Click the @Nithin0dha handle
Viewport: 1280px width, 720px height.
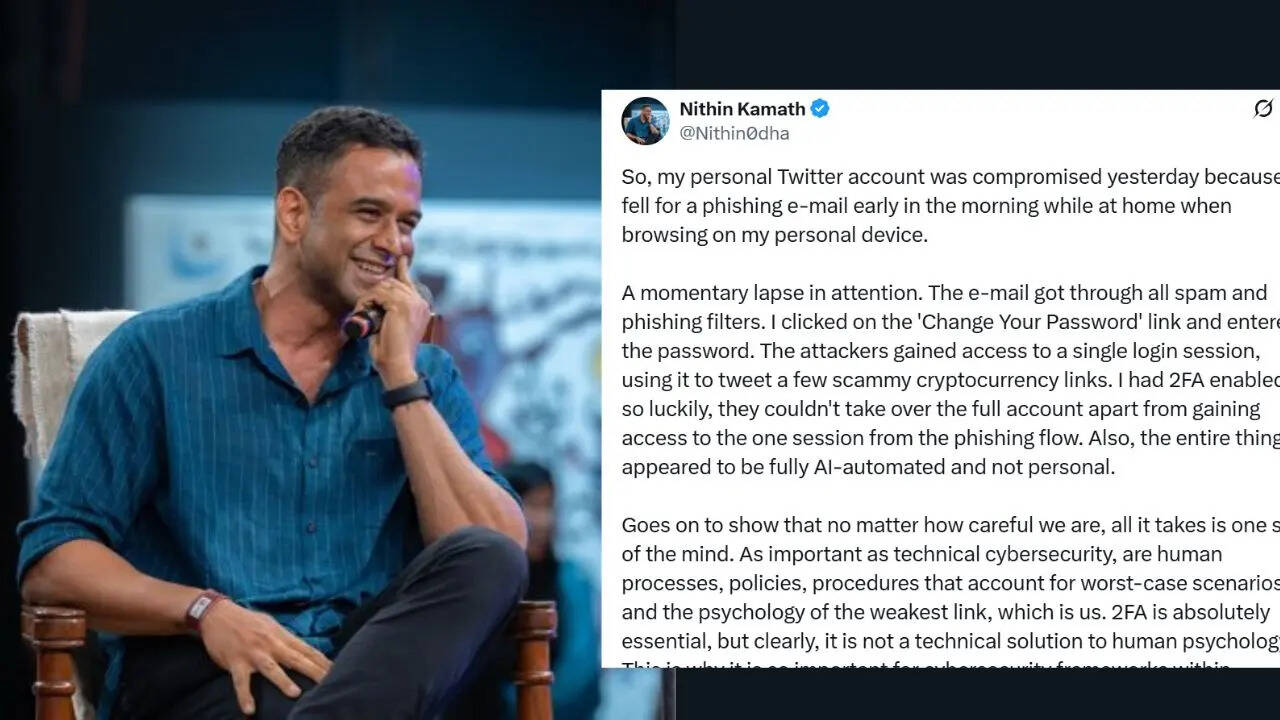(734, 133)
